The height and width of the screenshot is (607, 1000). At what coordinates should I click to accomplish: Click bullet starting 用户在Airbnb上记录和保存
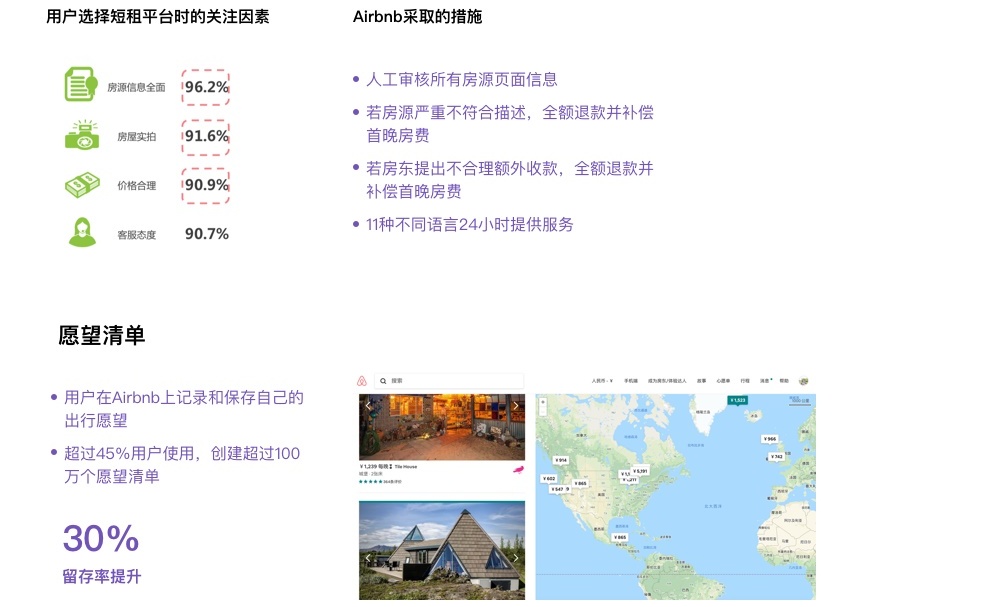pyautogui.click(x=184, y=409)
